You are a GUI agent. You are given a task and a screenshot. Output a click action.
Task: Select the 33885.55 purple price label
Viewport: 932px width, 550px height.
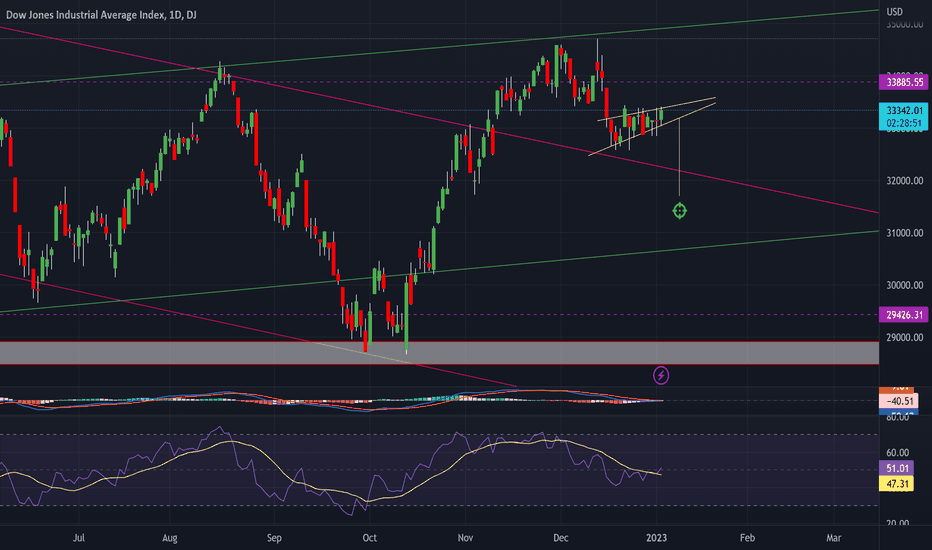point(904,82)
